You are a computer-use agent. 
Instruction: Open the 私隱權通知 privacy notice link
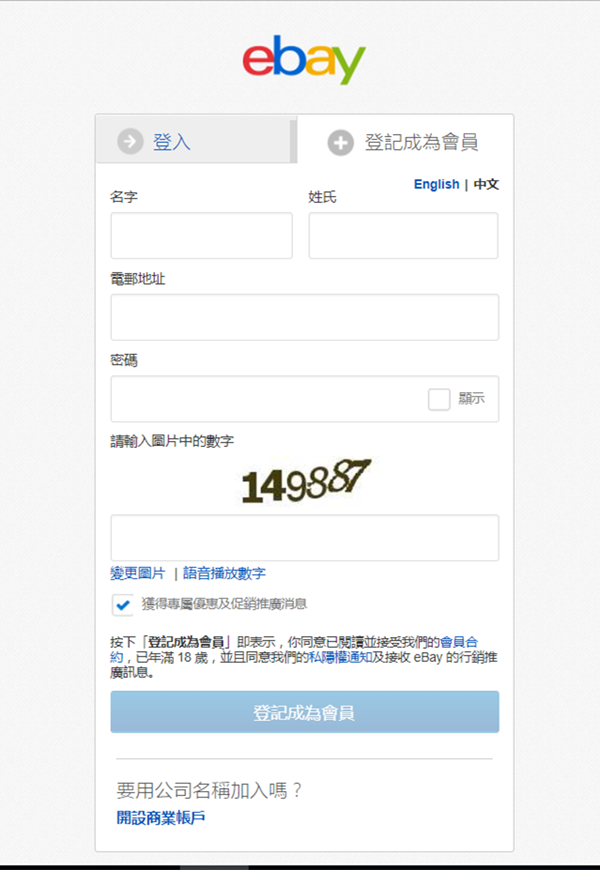pyautogui.click(x=341, y=657)
